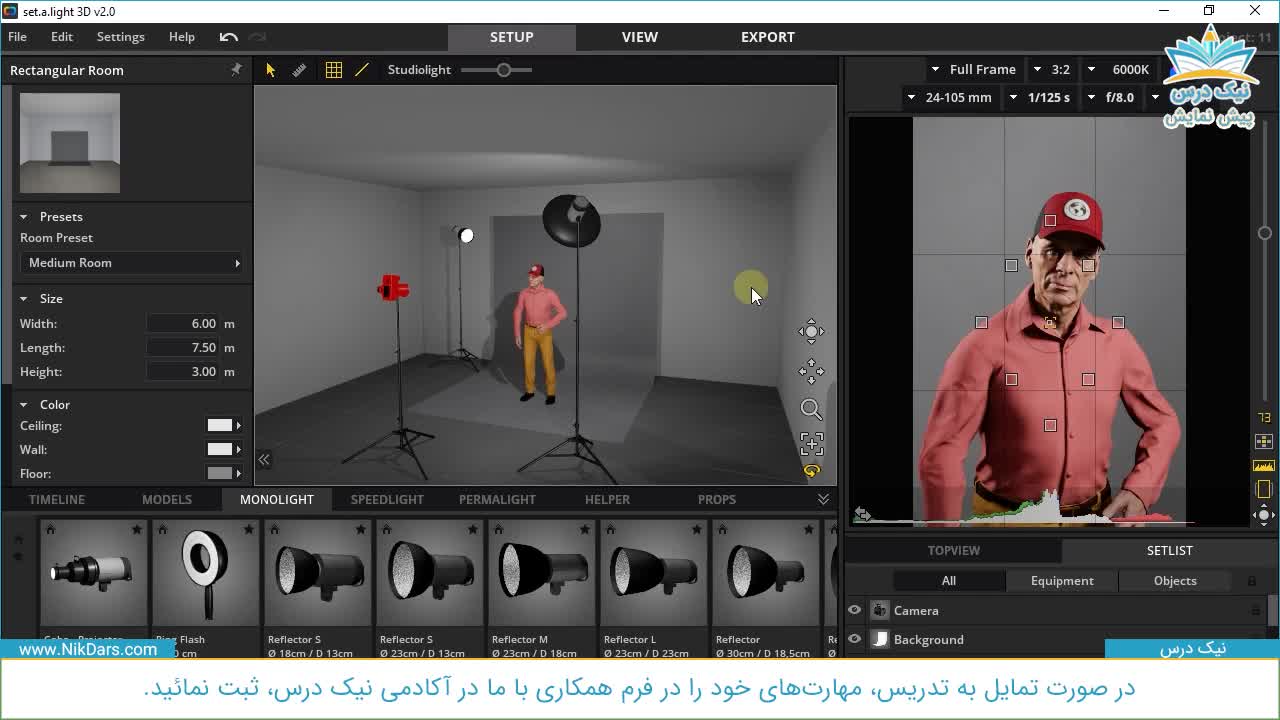This screenshot has height=720, width=1280.
Task: Toggle visibility of Background item
Action: tap(855, 639)
